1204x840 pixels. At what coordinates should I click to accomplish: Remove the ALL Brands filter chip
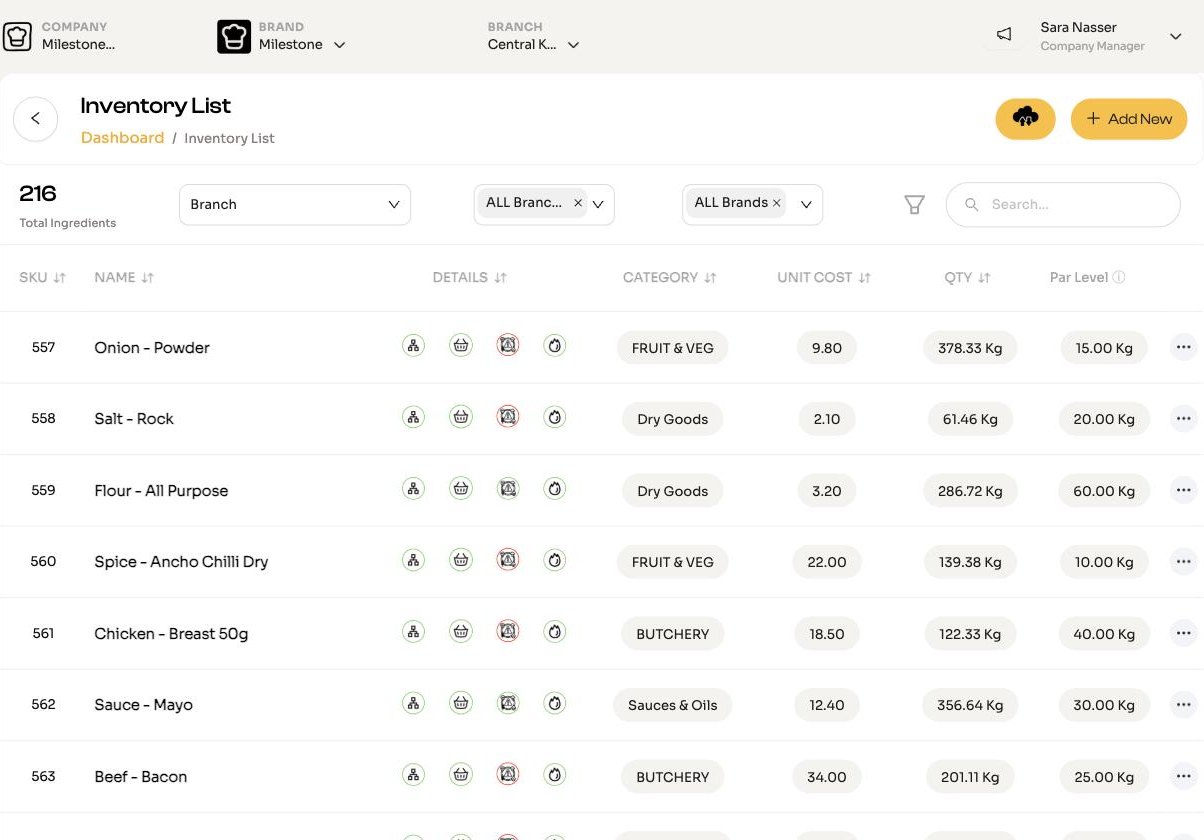[x=776, y=203]
